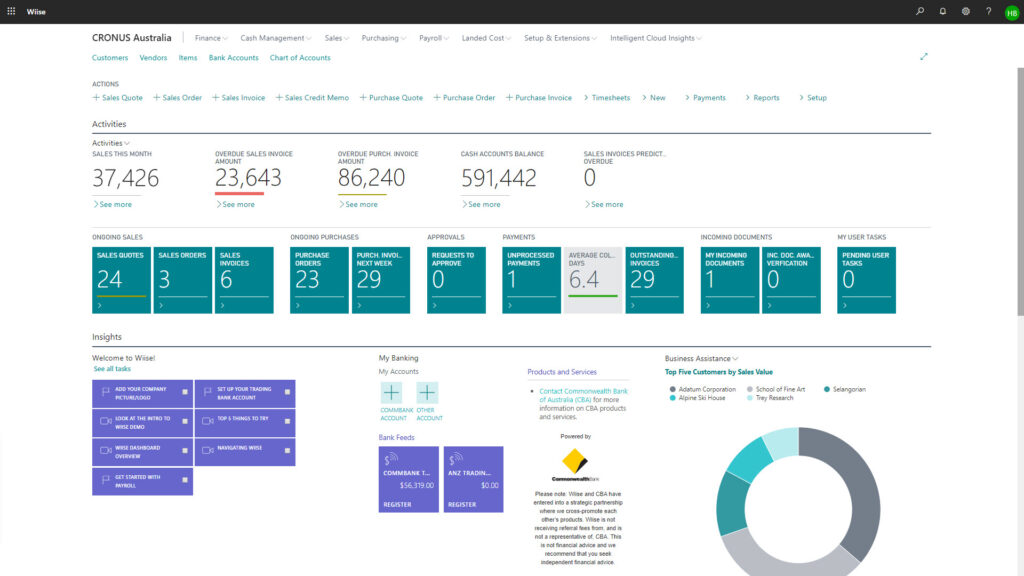Add Other Account using plus icon
This screenshot has height=576, width=1024.
[x=427, y=393]
